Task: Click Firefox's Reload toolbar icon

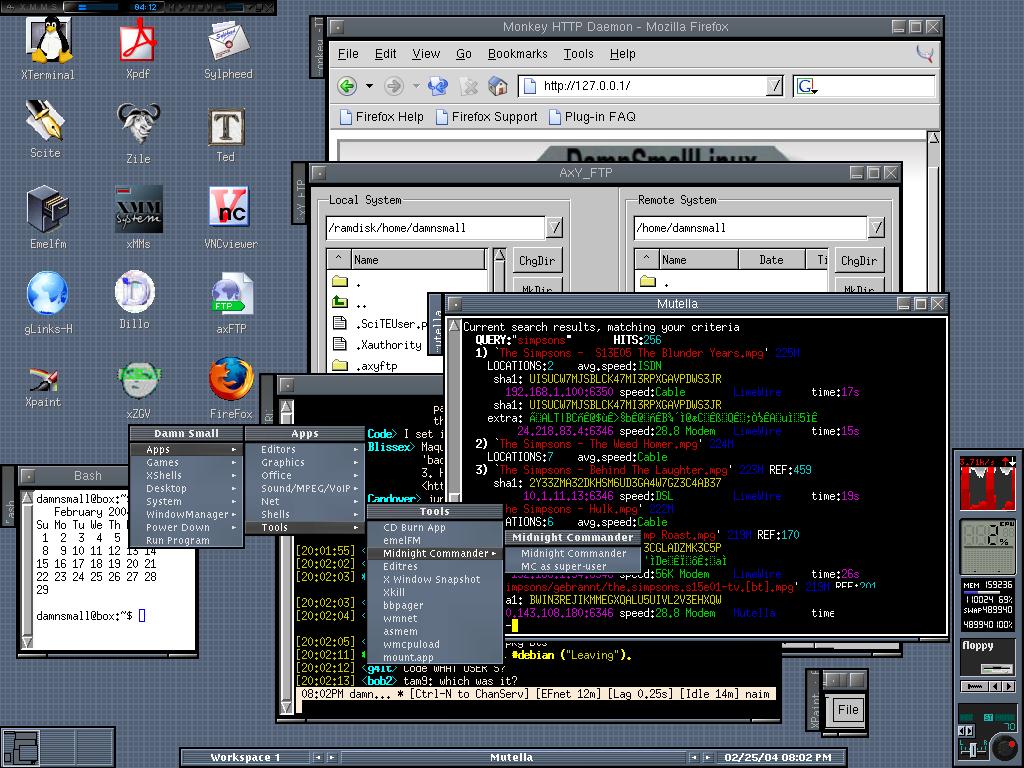Action: [438, 86]
